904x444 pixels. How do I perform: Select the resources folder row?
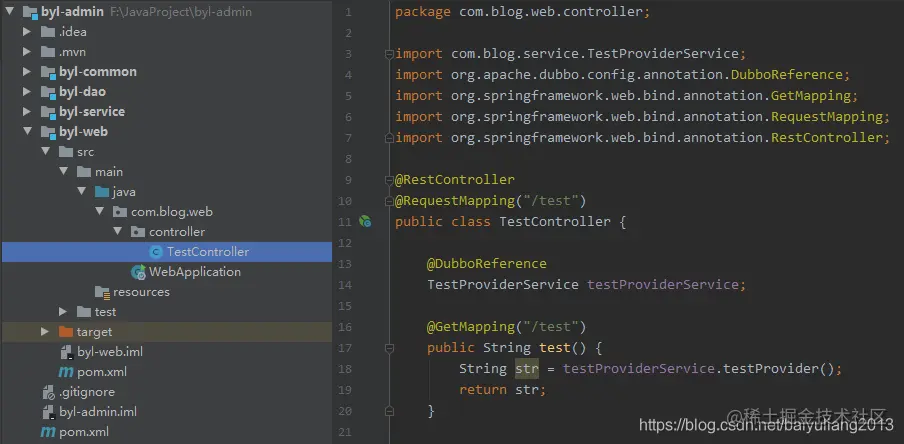pyautogui.click(x=167, y=292)
